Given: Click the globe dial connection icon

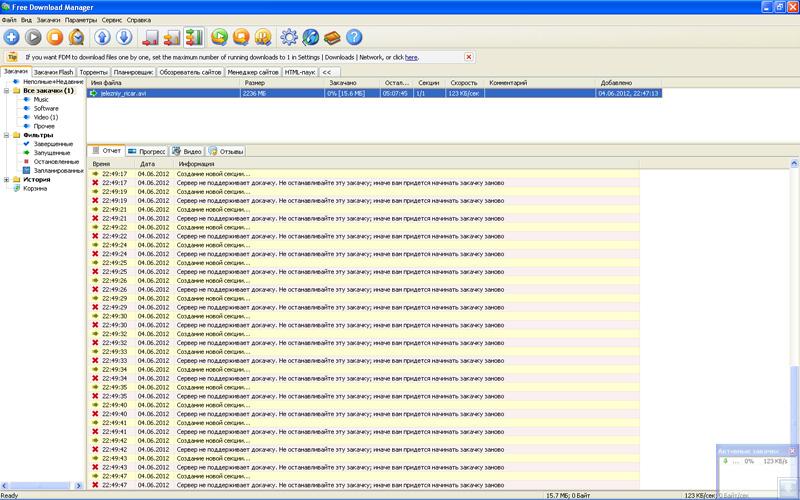Looking at the screenshot, I should tap(310, 37).
